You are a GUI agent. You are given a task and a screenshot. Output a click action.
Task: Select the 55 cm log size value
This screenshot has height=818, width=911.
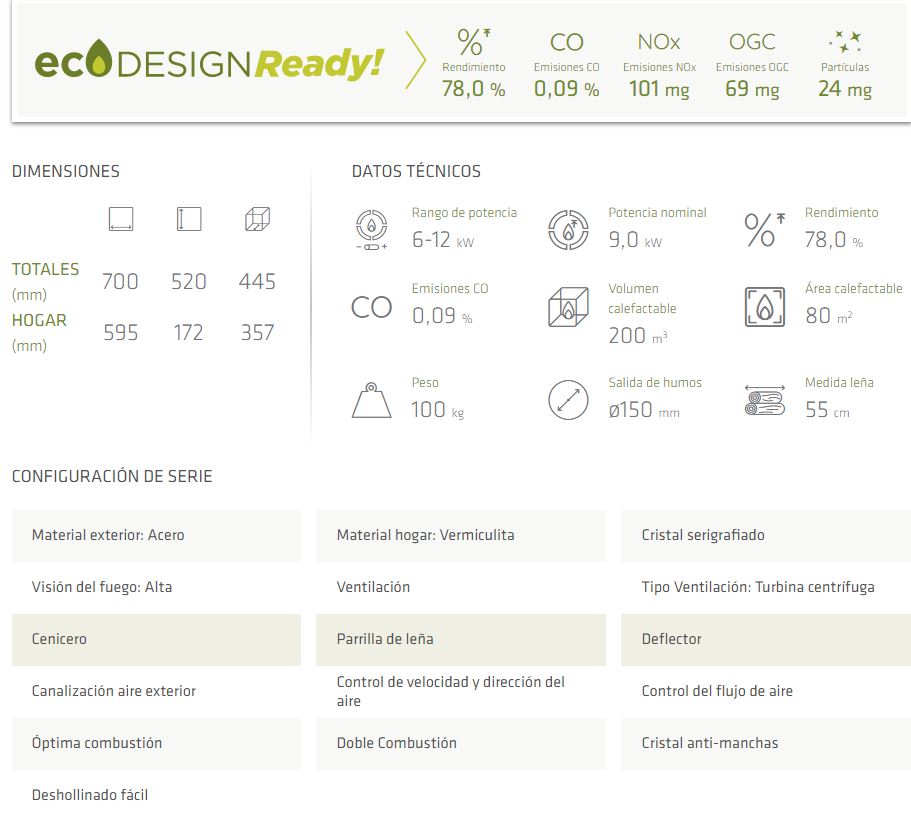pyautogui.click(x=827, y=410)
